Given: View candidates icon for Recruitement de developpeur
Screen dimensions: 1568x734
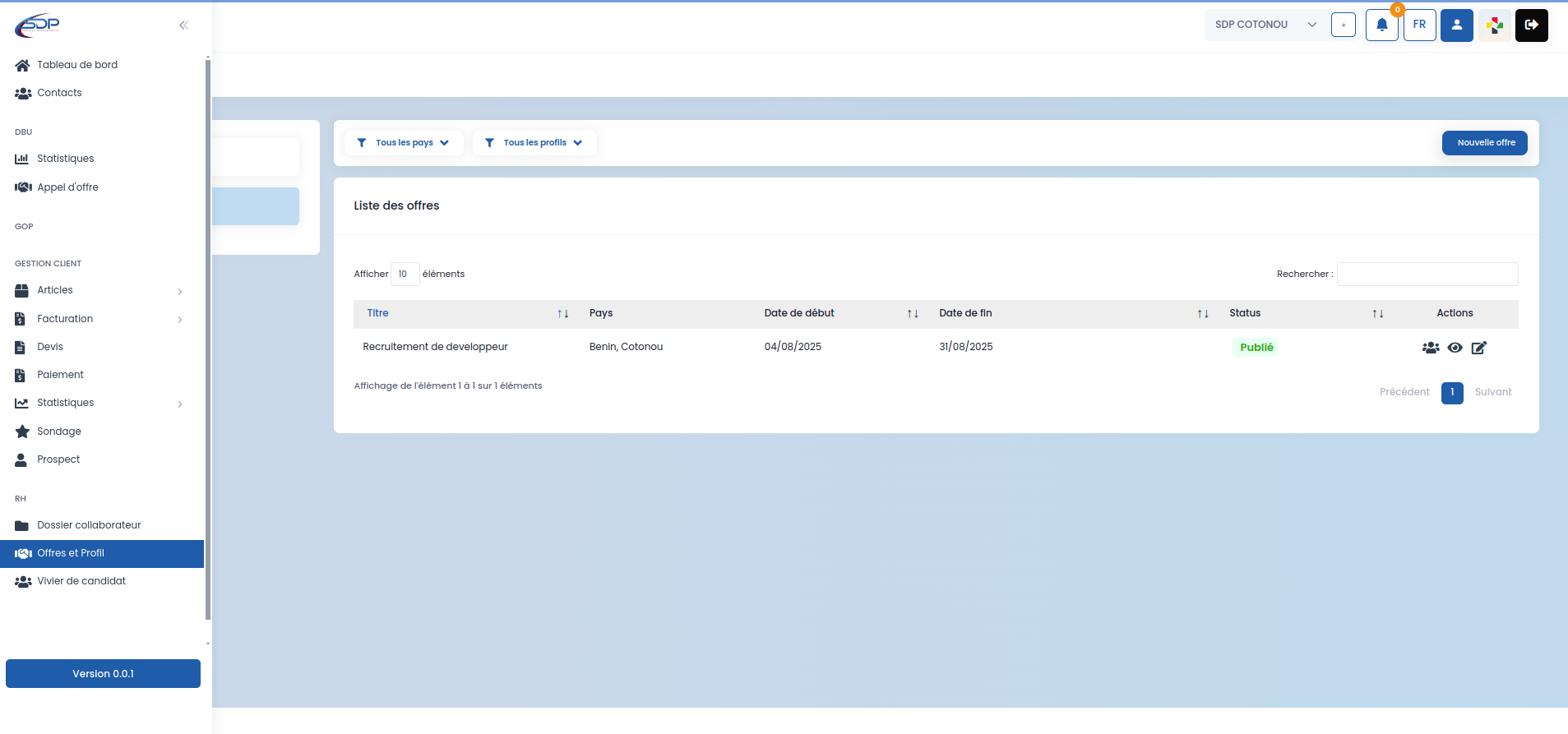Looking at the screenshot, I should (x=1431, y=348).
